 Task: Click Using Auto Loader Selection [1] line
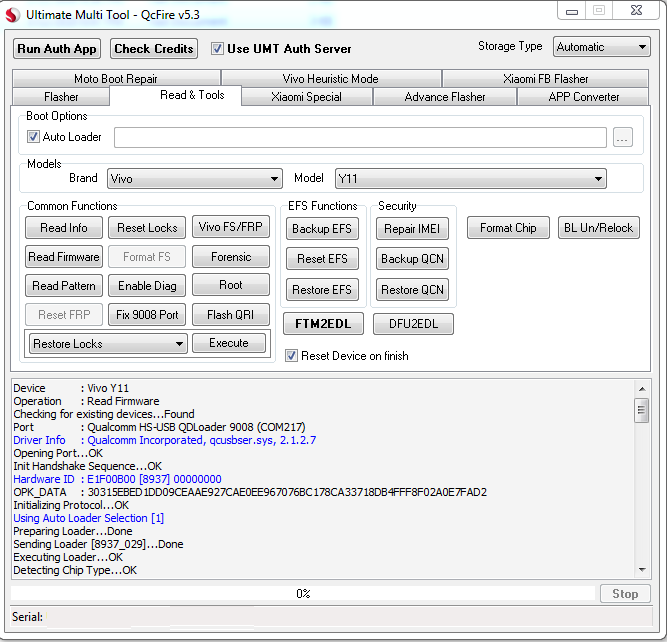pyautogui.click(x=88, y=518)
